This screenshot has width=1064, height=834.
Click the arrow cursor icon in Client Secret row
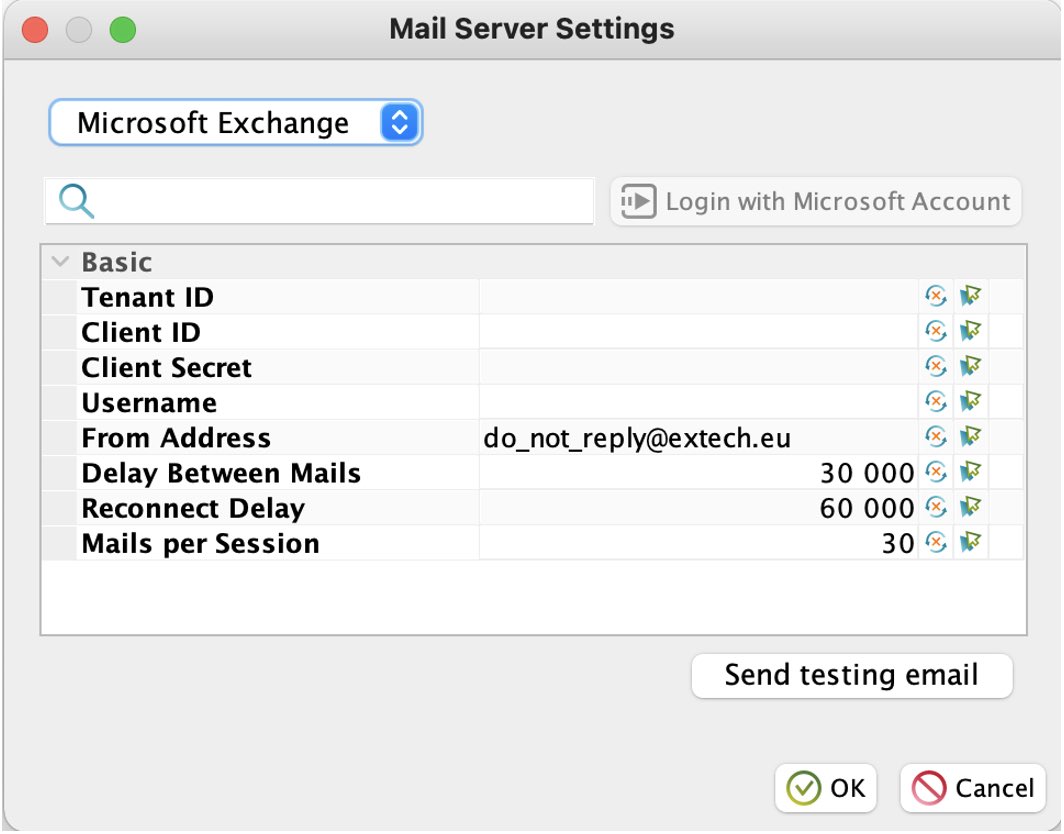click(970, 367)
